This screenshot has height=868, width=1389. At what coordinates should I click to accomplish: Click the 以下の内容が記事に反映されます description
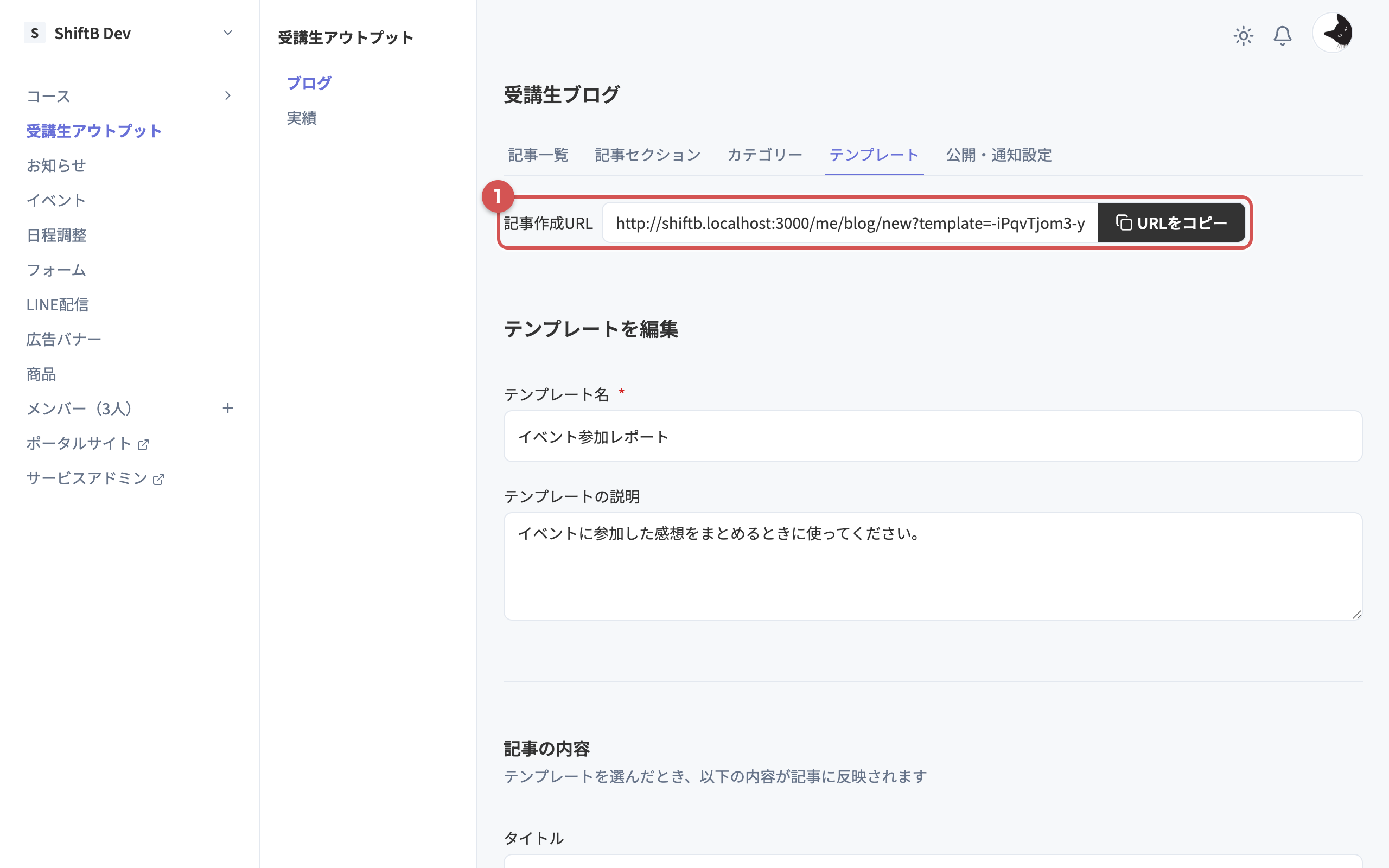[813, 776]
